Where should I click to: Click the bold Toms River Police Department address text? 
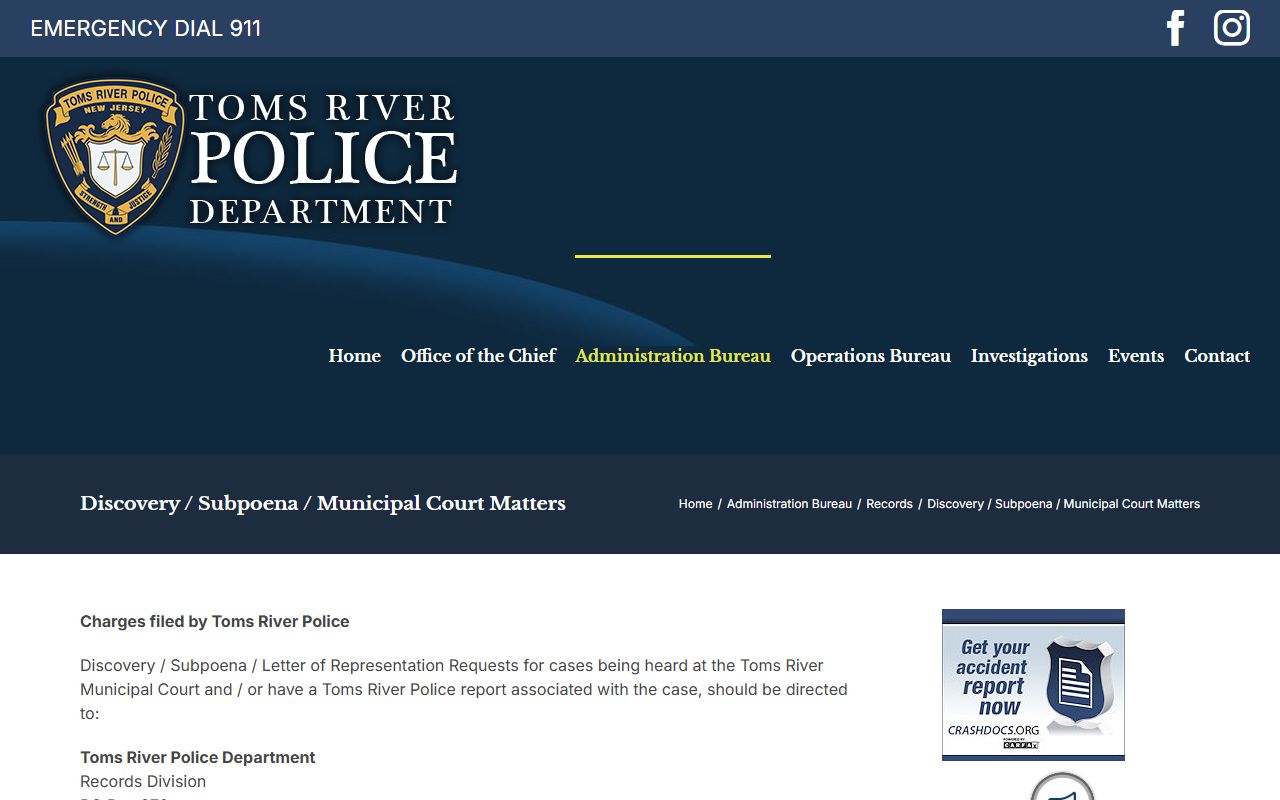[198, 757]
